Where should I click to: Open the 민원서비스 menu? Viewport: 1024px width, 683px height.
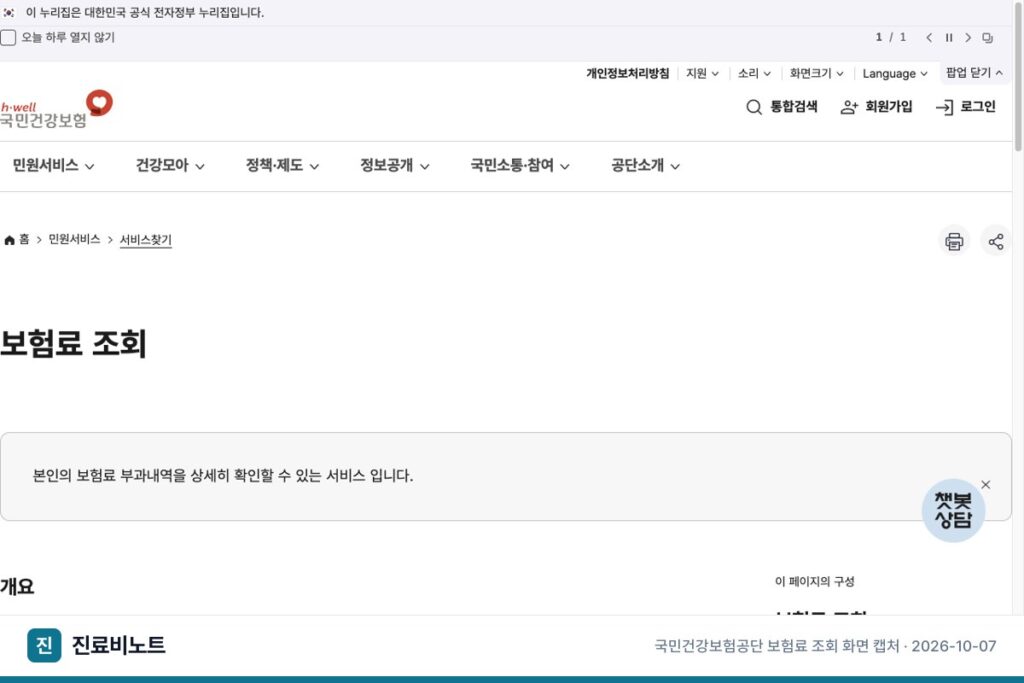pyautogui.click(x=54, y=165)
